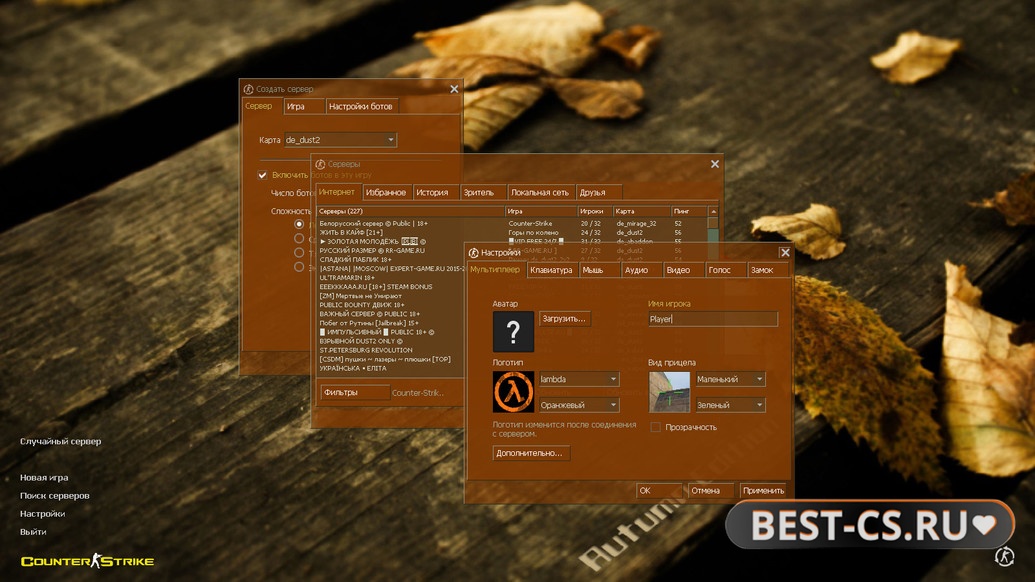Screen dimensions: 1035x582
Task: Close the Настройки window
Action: click(785, 253)
